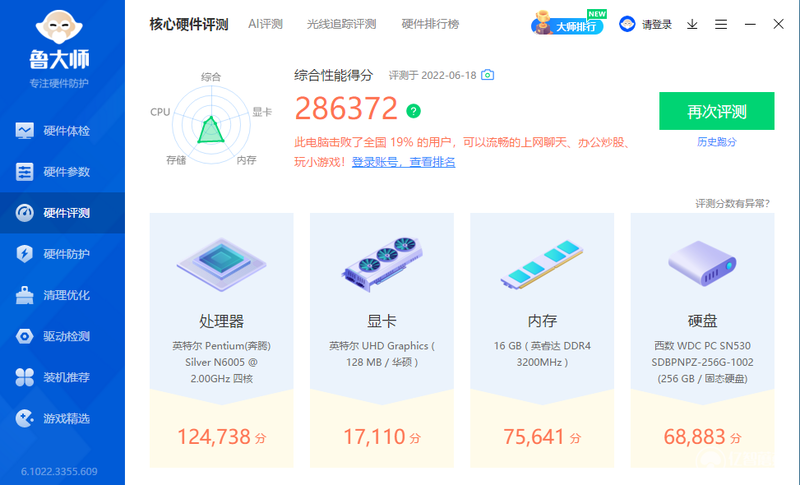This screenshot has width=800, height=485.
Task: Click 请登录 to sign in
Action: click(x=657, y=24)
